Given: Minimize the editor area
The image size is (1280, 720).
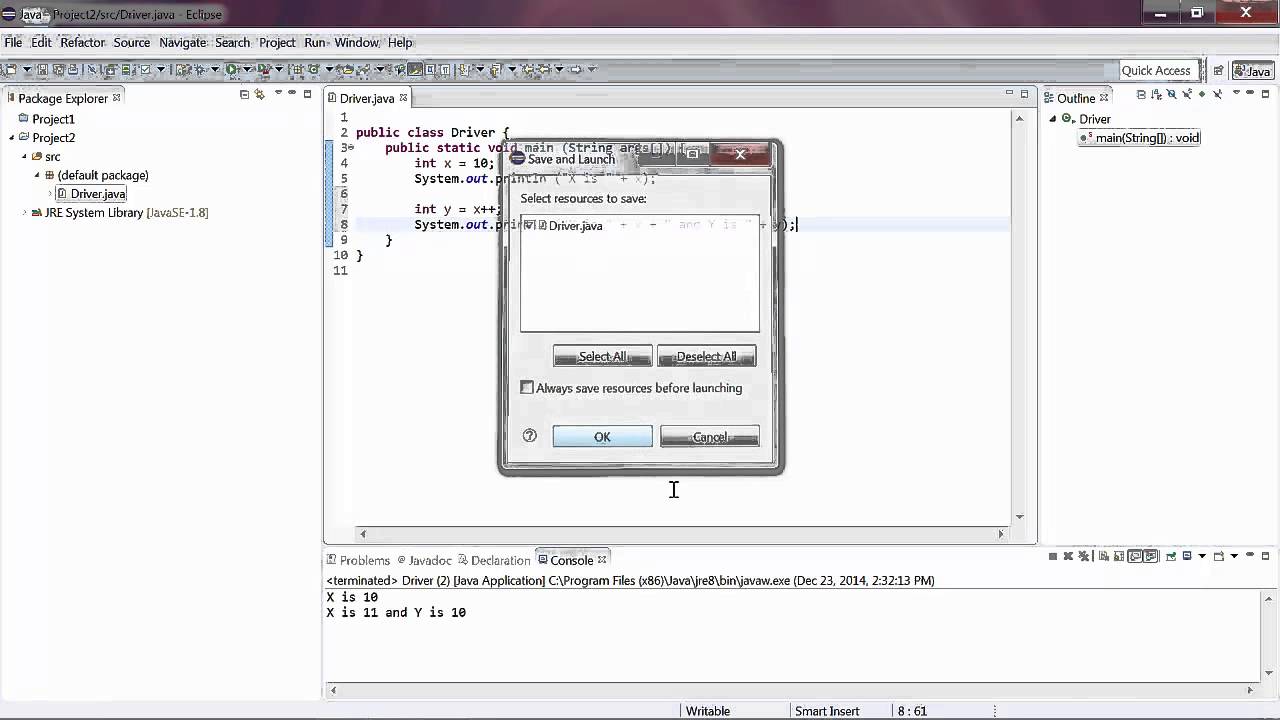Looking at the screenshot, I should (1009, 93).
